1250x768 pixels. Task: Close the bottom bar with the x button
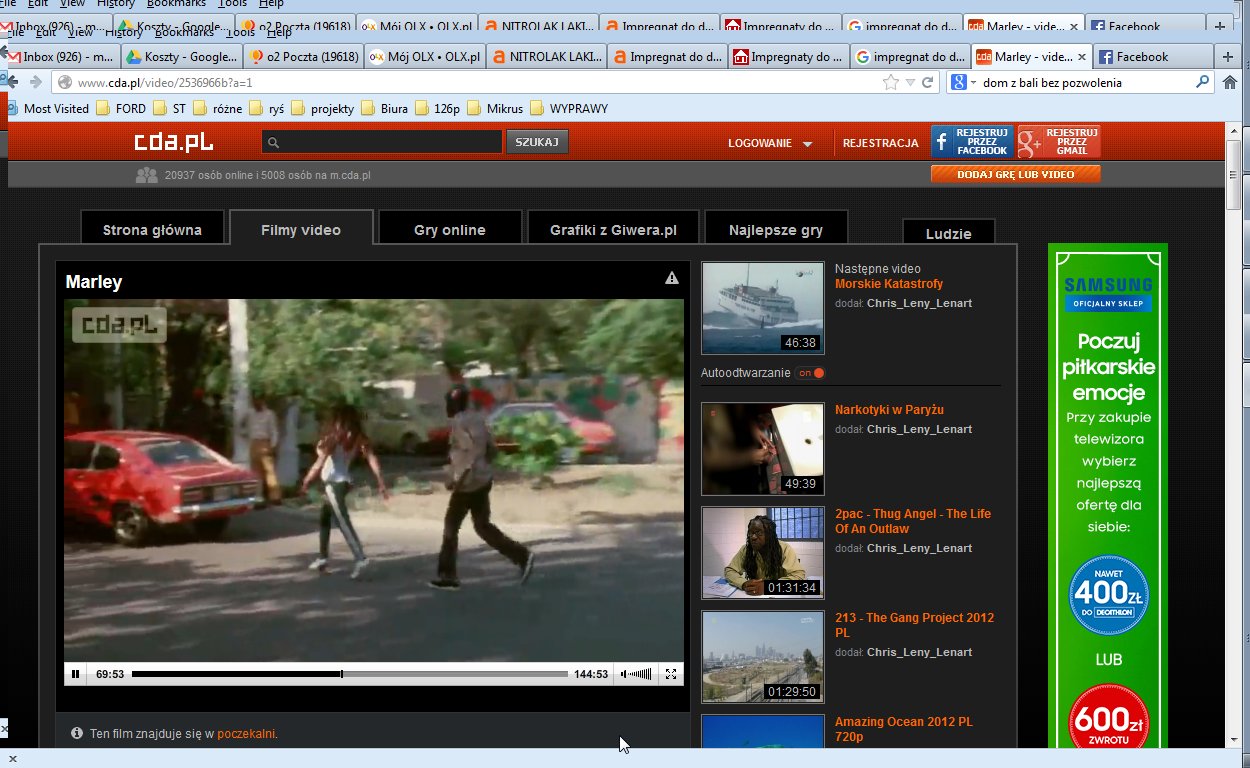pos(12,759)
